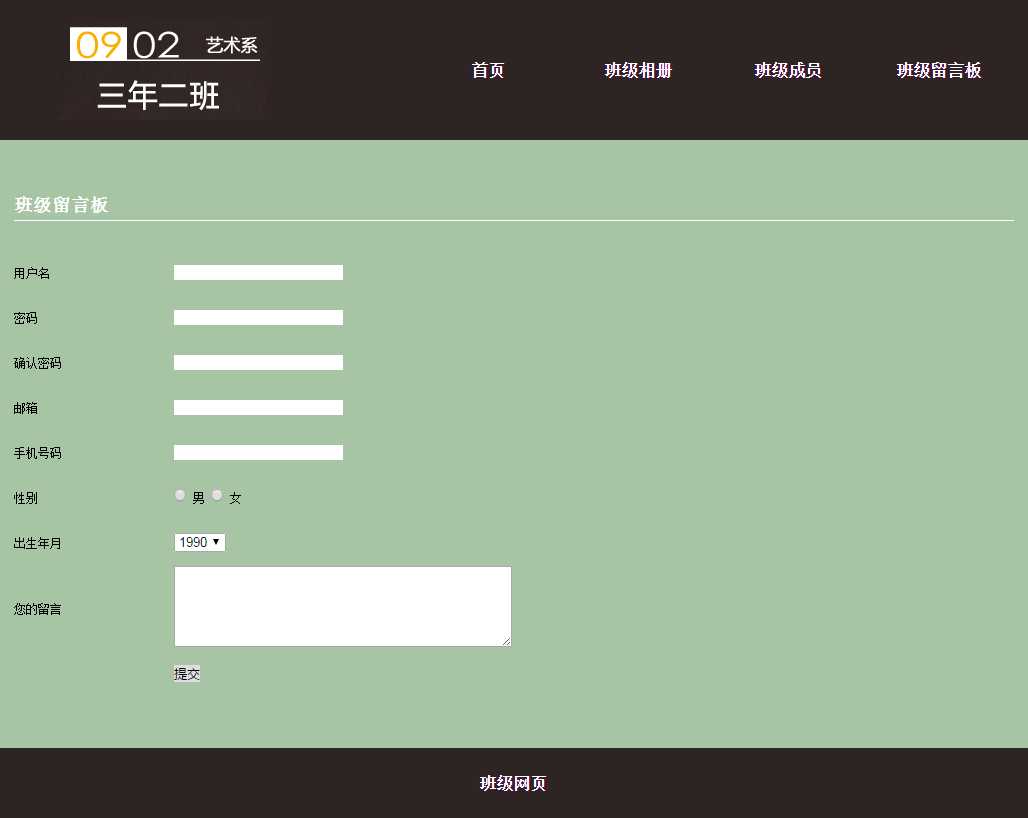Click the message textarea resize handle

click(x=506, y=641)
